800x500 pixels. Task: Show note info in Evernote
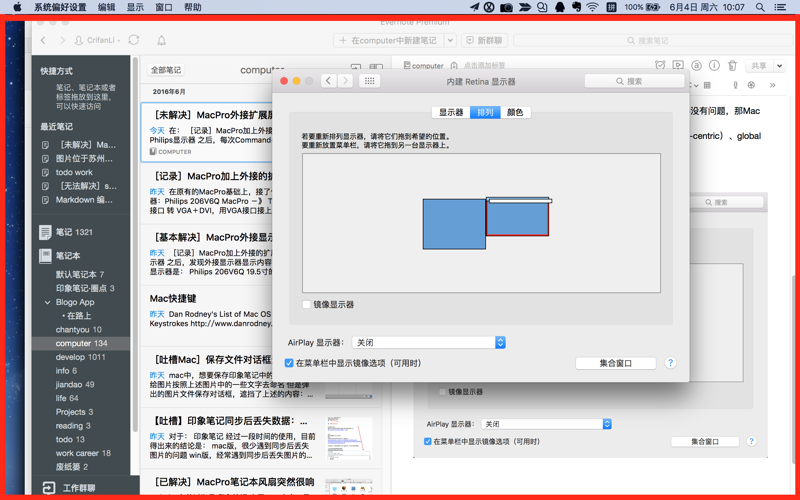[714, 65]
